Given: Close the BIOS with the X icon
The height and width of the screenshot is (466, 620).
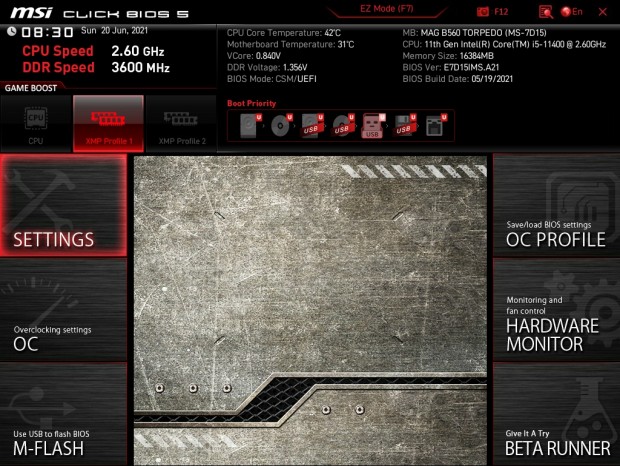Looking at the screenshot, I should point(603,12).
